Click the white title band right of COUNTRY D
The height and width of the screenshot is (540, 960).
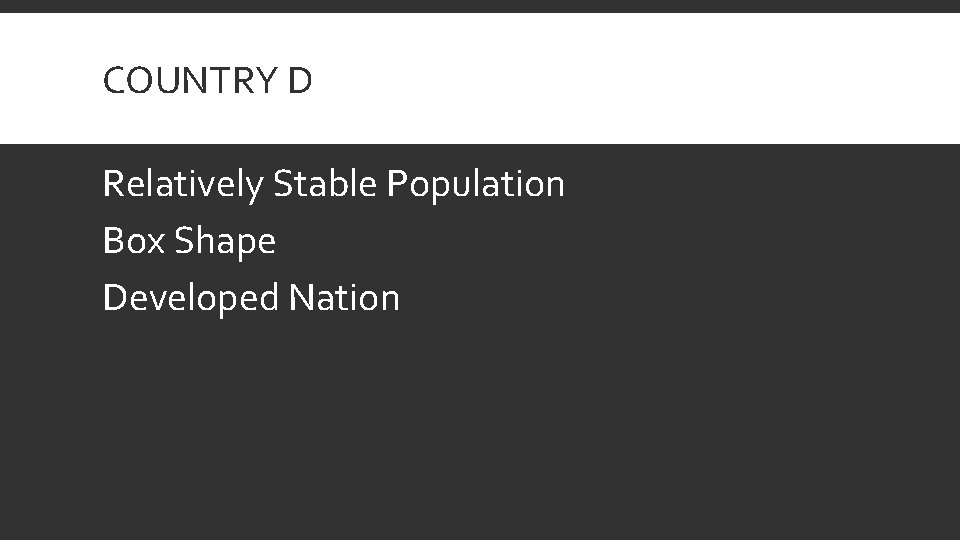coord(637,80)
